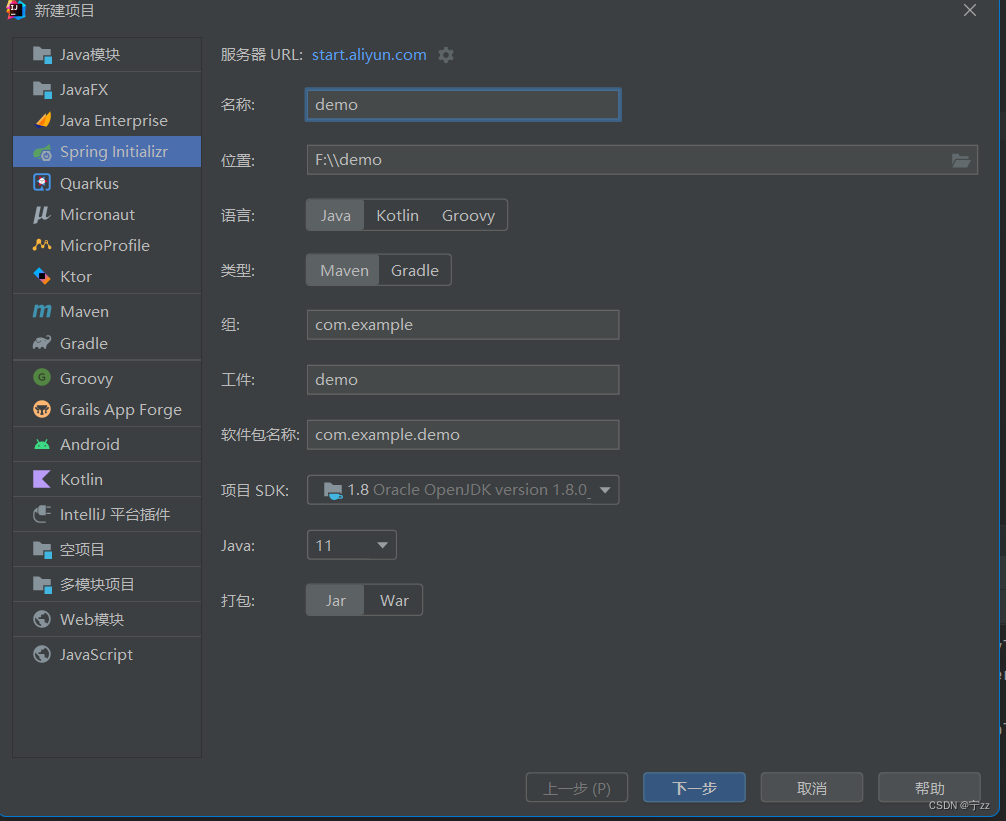Click the Grails App Forge icon
This screenshot has width=1006, height=821.
pyautogui.click(x=42, y=409)
